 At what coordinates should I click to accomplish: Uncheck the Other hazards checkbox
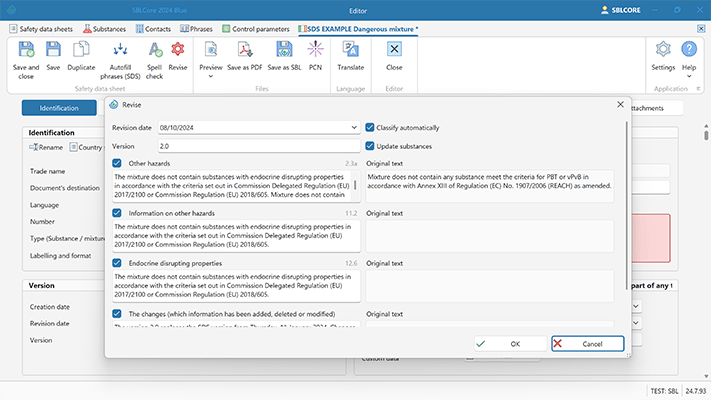coord(117,163)
